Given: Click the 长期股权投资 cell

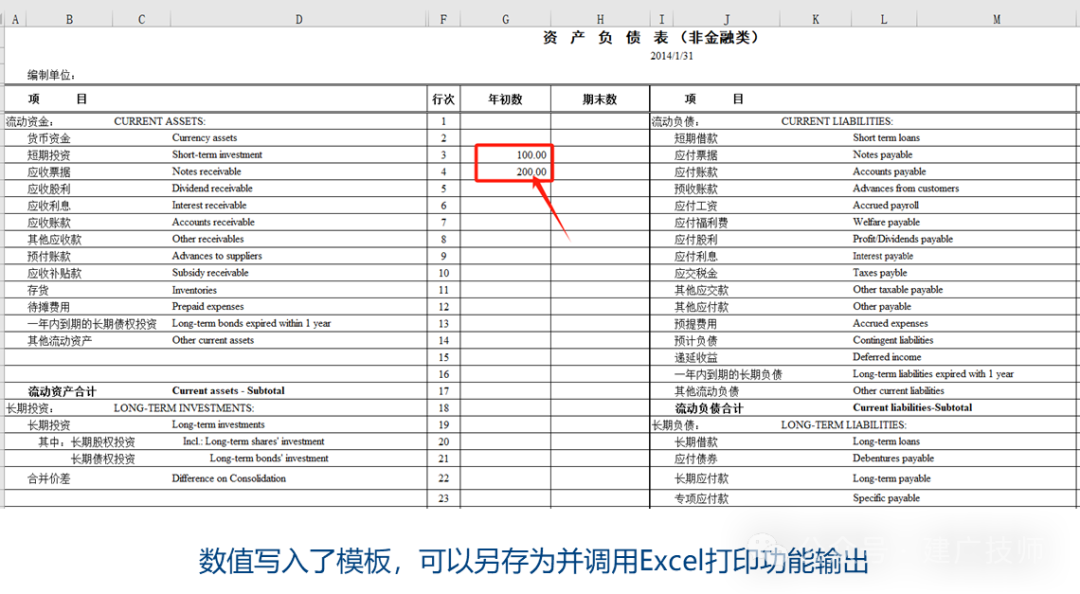Looking at the screenshot, I should pyautogui.click(x=103, y=442).
